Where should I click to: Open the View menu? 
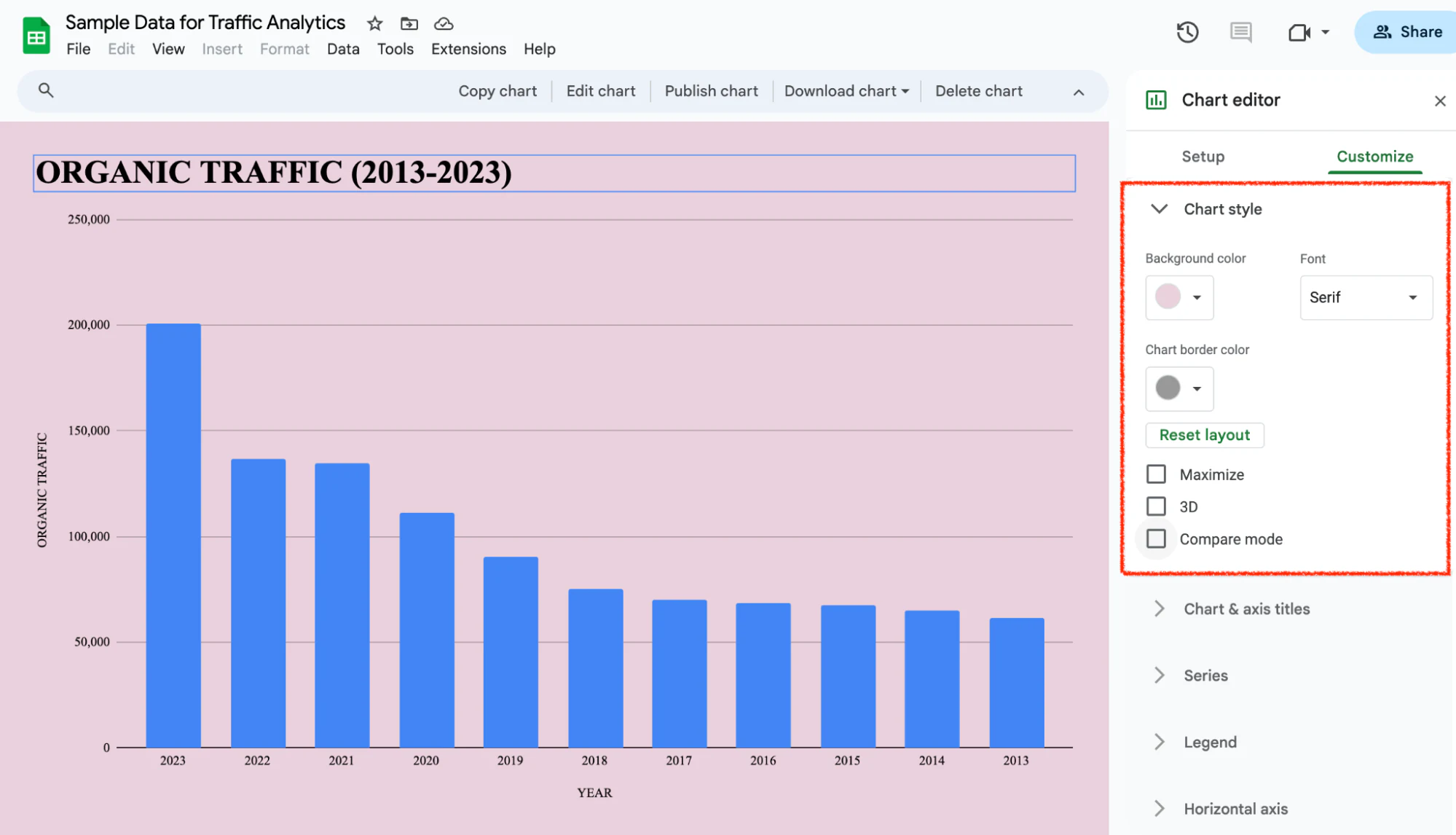[x=168, y=49]
